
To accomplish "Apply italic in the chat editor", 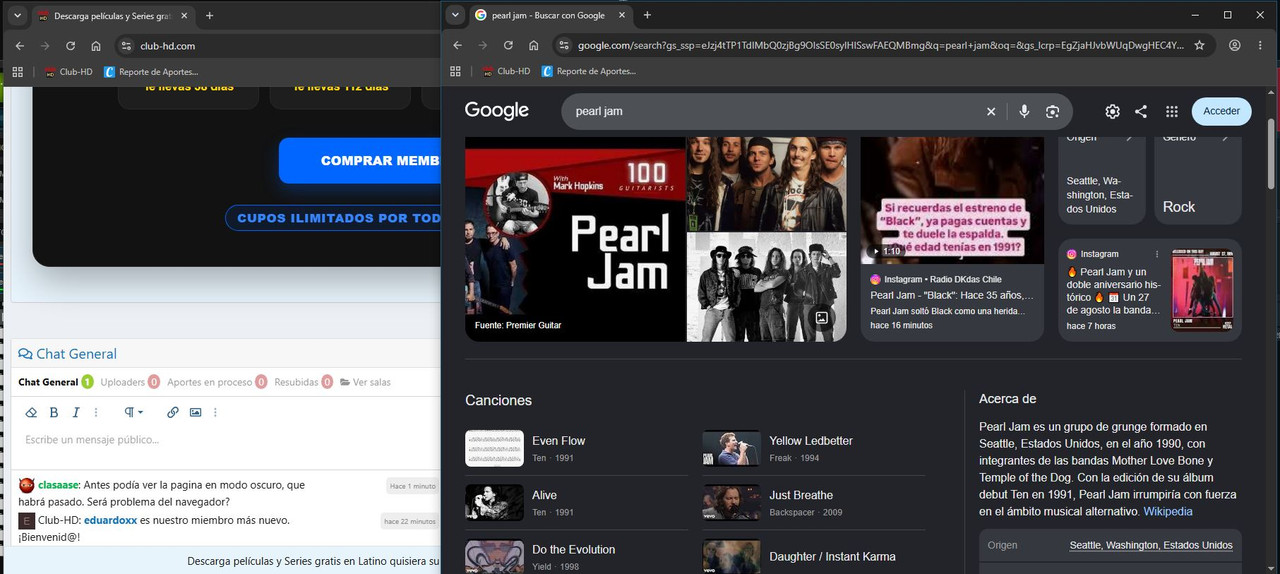I will click(x=76, y=412).
